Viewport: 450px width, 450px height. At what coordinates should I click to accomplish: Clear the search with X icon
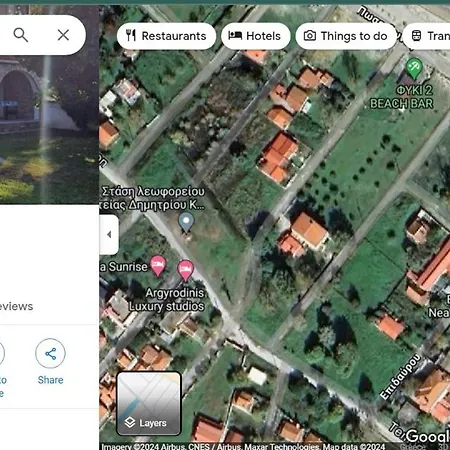click(63, 35)
